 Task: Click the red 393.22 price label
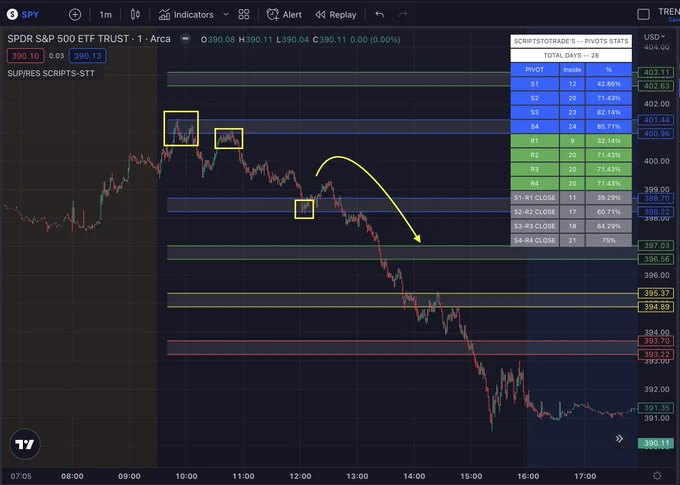(656, 354)
